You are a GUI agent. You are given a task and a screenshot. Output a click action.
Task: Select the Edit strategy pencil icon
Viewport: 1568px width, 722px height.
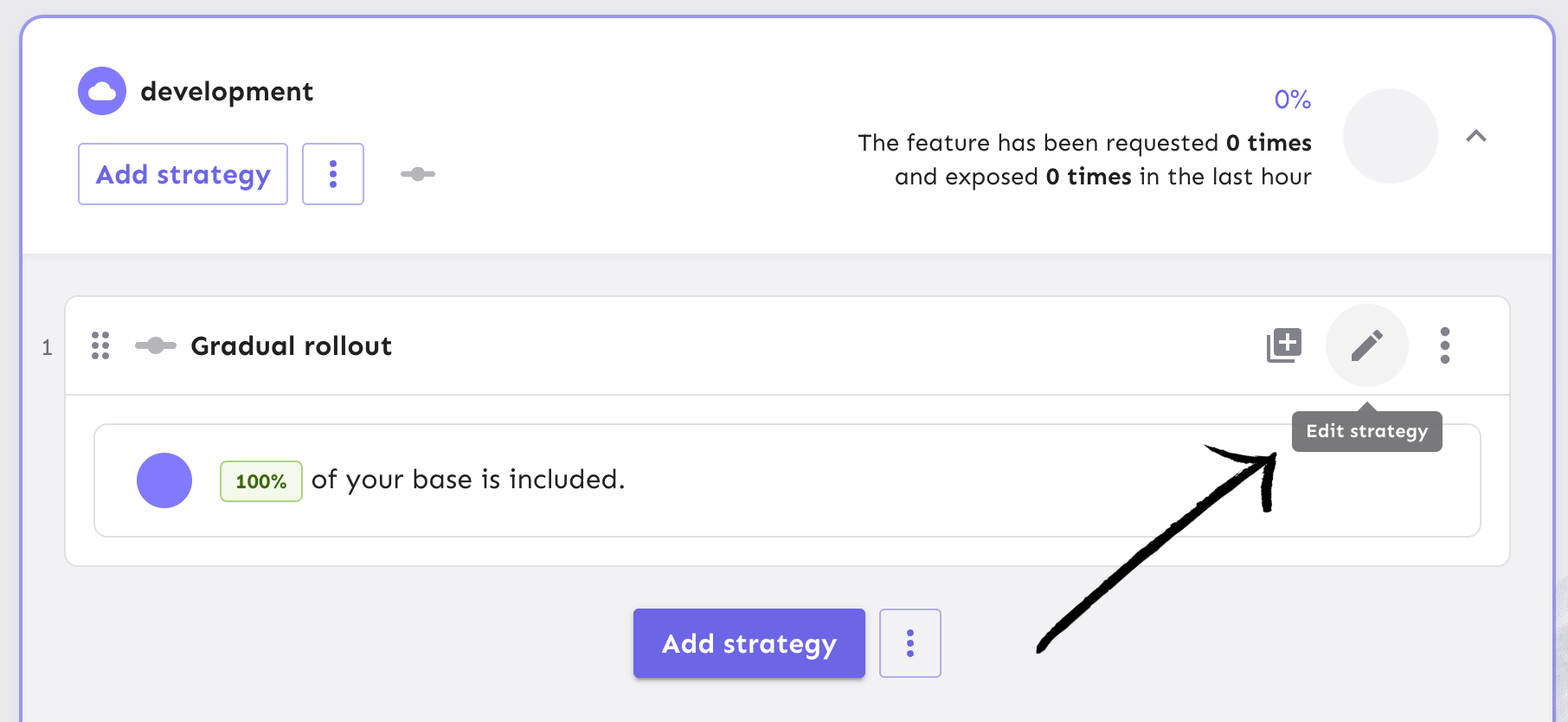(x=1366, y=345)
